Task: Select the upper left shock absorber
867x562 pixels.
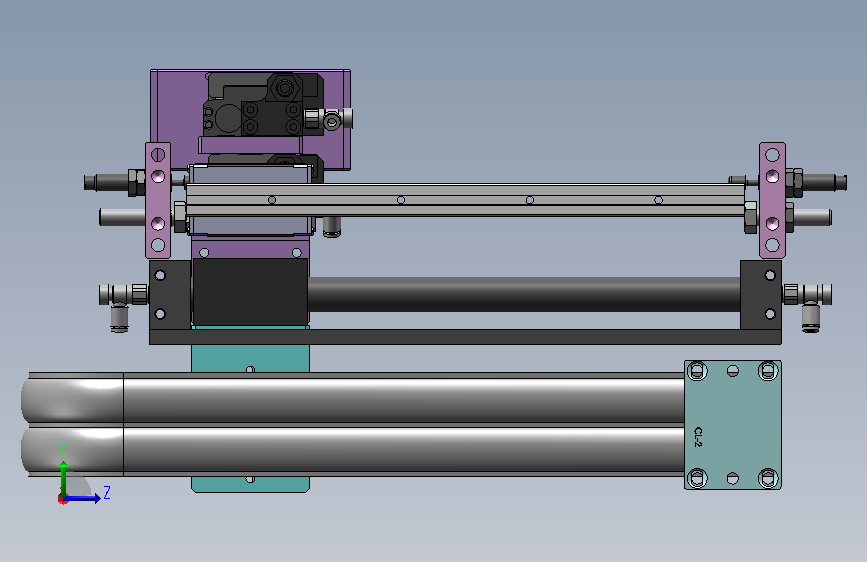Action: (x=114, y=182)
